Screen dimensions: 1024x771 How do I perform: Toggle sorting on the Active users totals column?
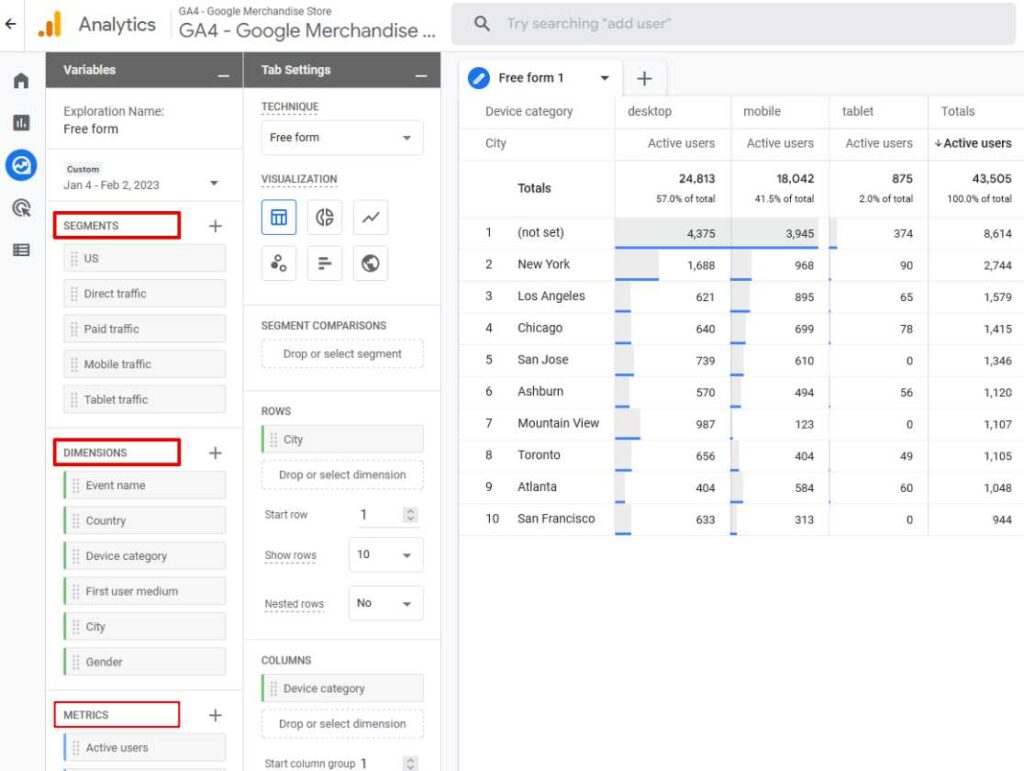point(973,143)
